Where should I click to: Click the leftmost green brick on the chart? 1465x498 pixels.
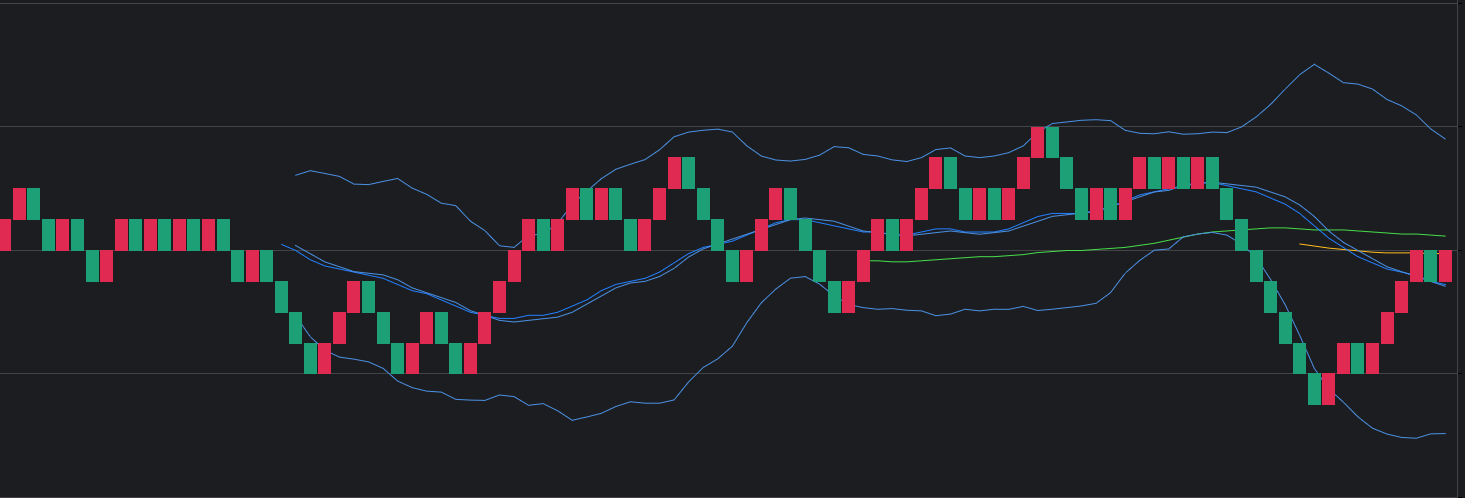33,203
